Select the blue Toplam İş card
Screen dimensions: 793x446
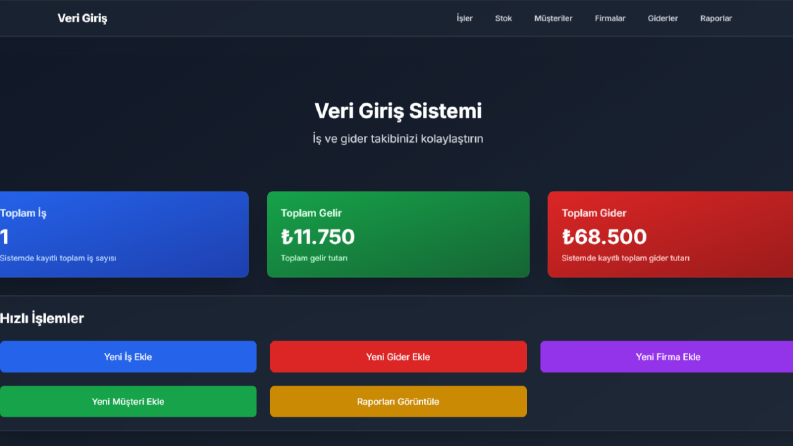pyautogui.click(x=124, y=234)
